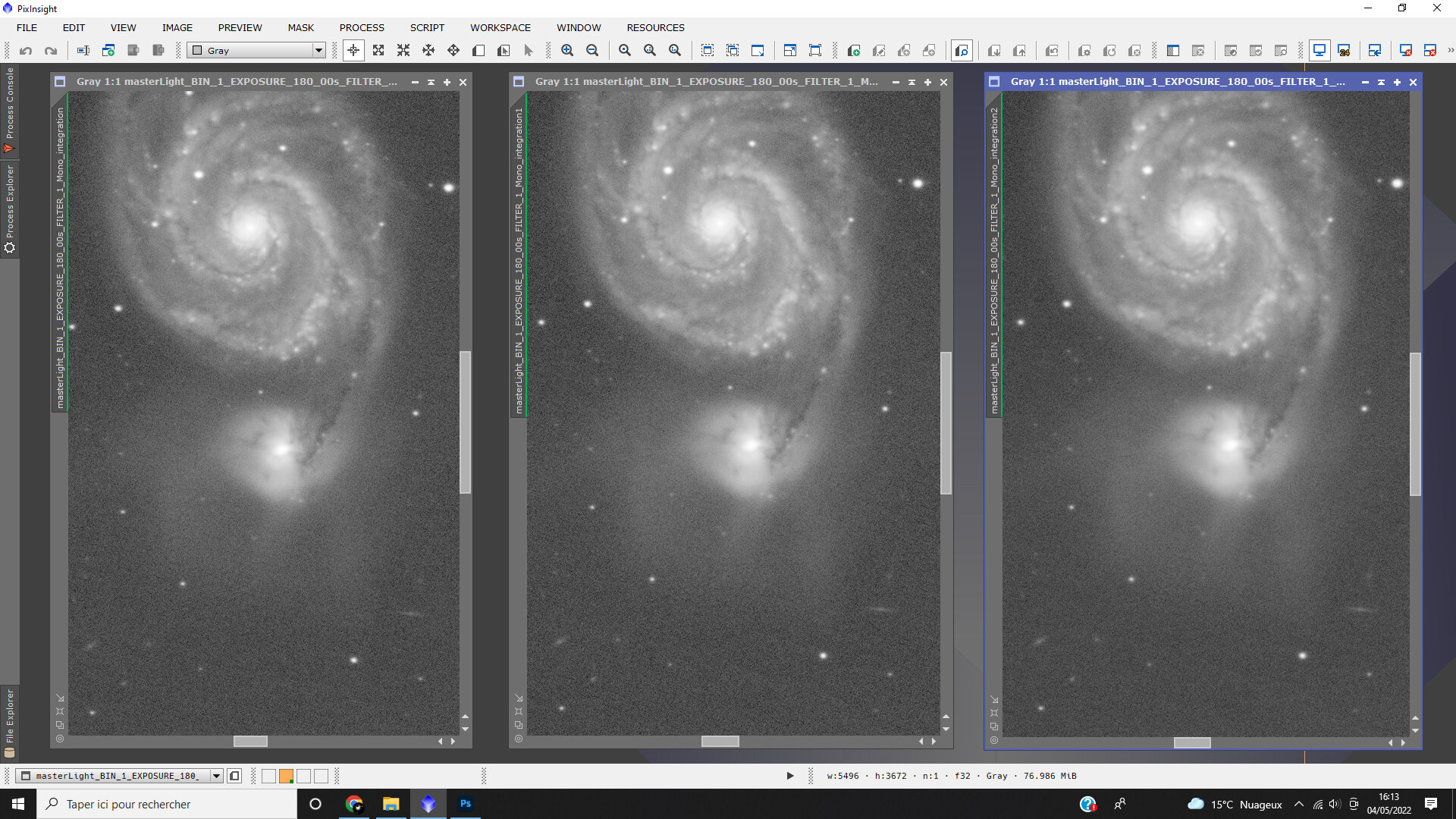Toggle the orange highlighted workspace box
This screenshot has height=819, width=1456.
(286, 776)
